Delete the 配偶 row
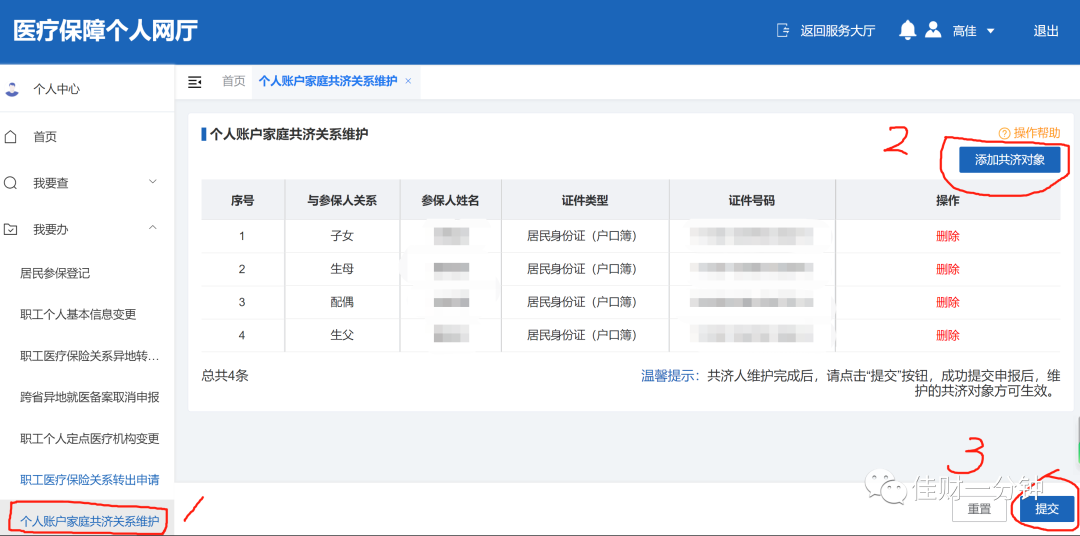 [x=948, y=302]
